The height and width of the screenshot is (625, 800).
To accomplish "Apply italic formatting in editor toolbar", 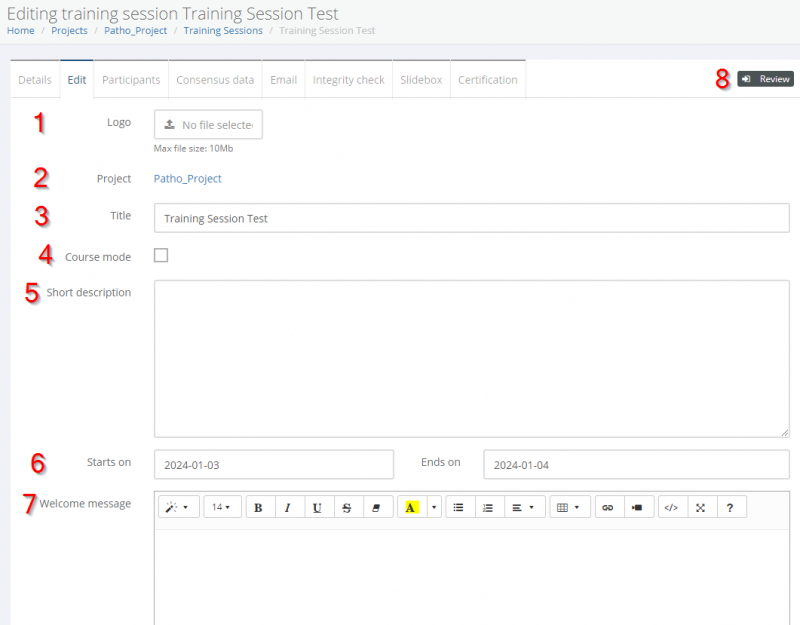I will pos(288,507).
